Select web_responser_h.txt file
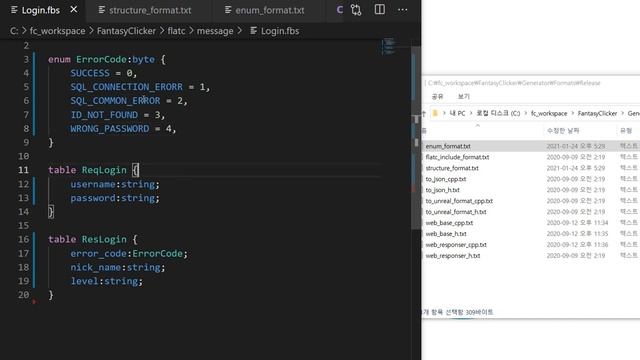Image resolution: width=640 pixels, height=360 pixels. click(x=453, y=256)
